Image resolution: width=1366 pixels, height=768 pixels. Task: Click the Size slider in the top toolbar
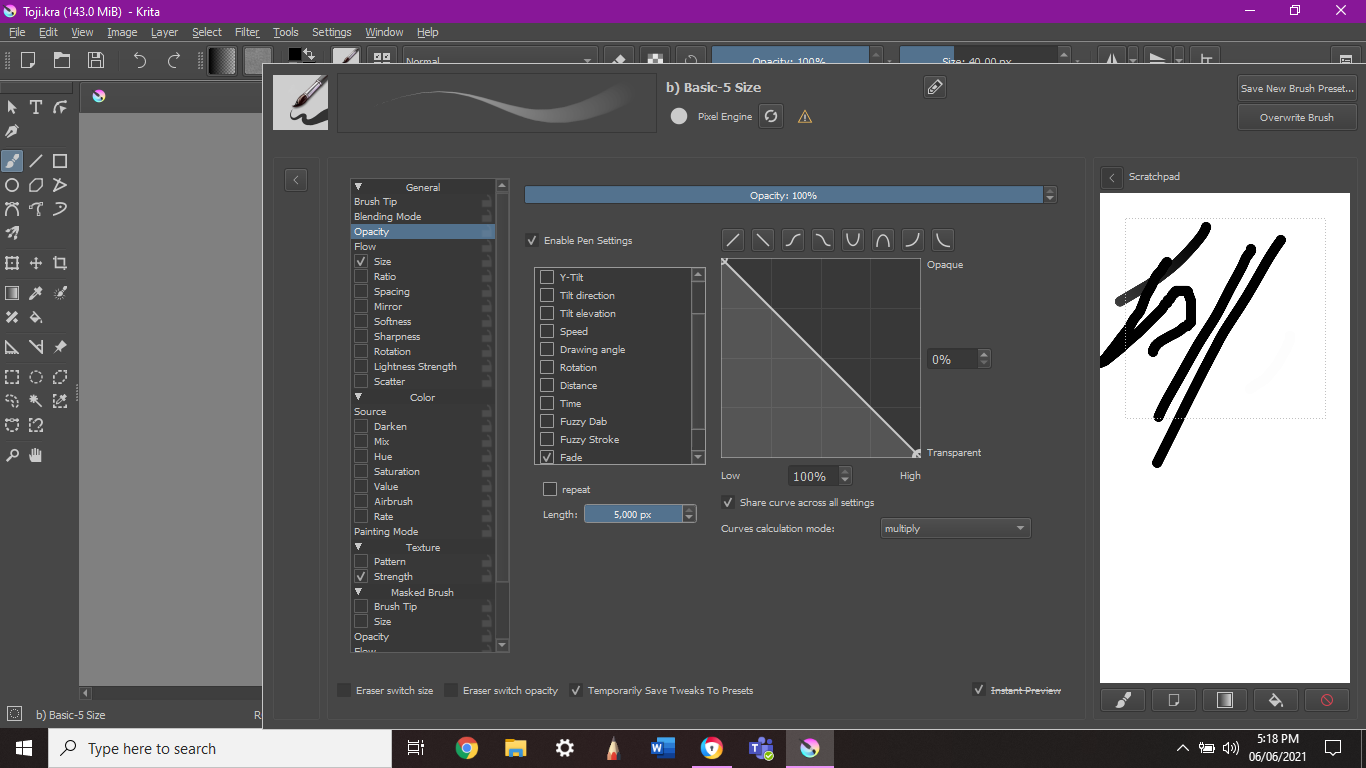tap(978, 60)
